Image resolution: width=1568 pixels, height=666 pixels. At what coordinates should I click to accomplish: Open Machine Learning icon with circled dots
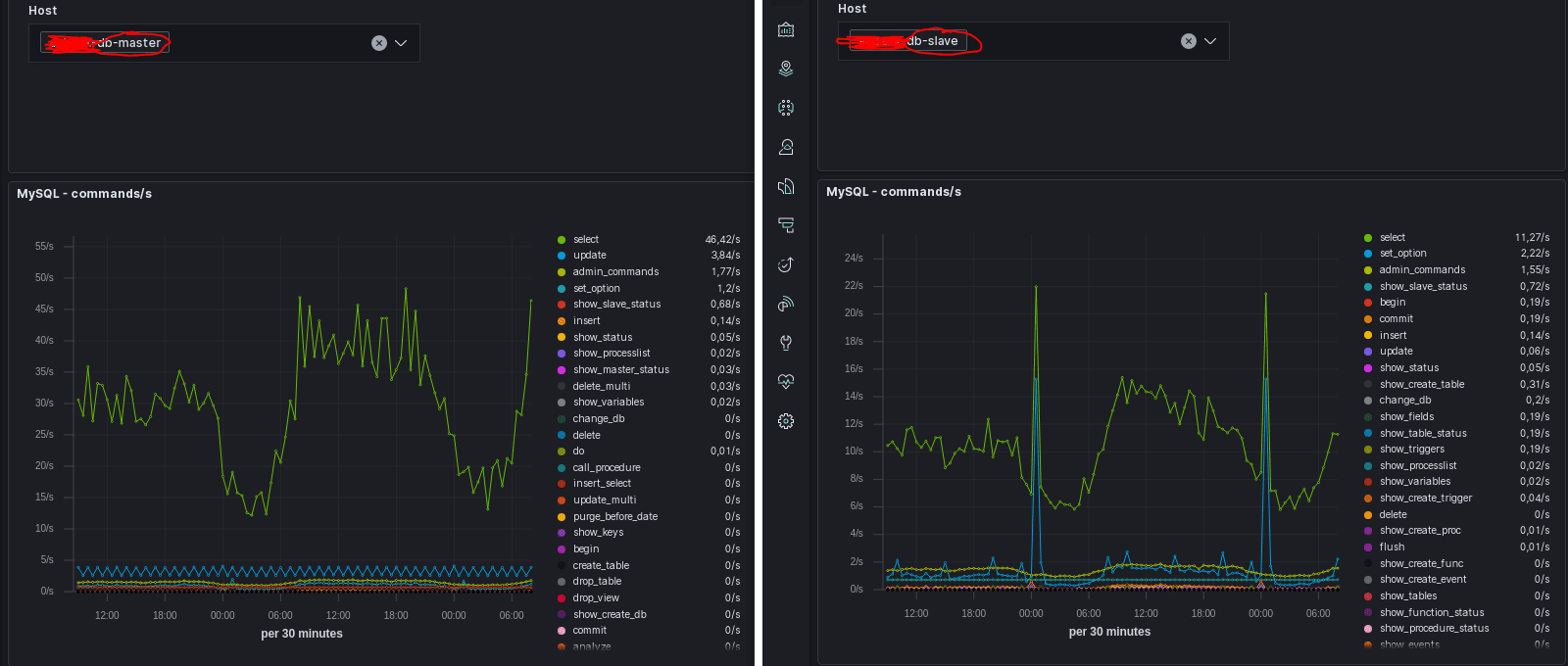point(786,108)
